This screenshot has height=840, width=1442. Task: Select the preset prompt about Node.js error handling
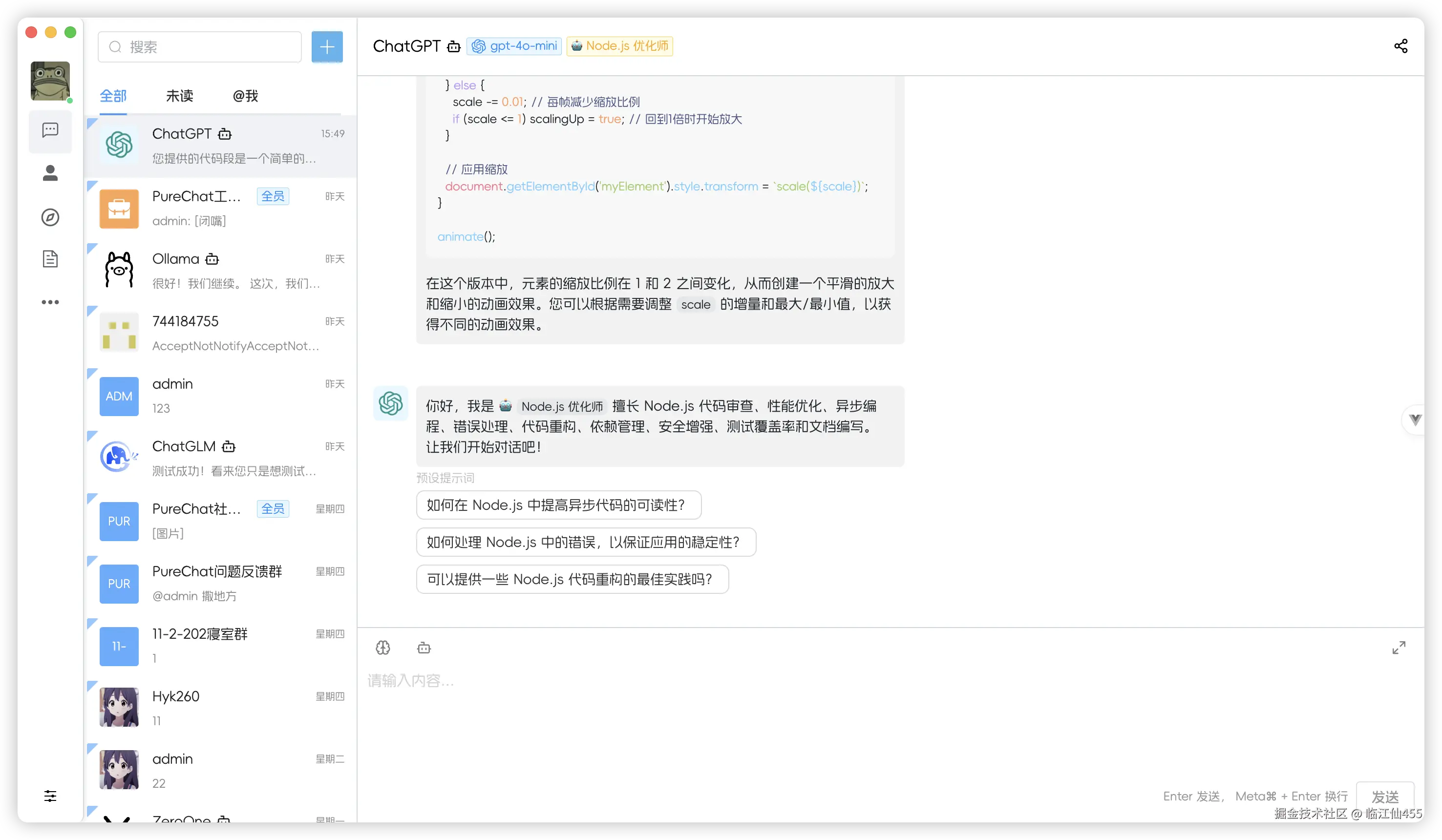pos(585,542)
